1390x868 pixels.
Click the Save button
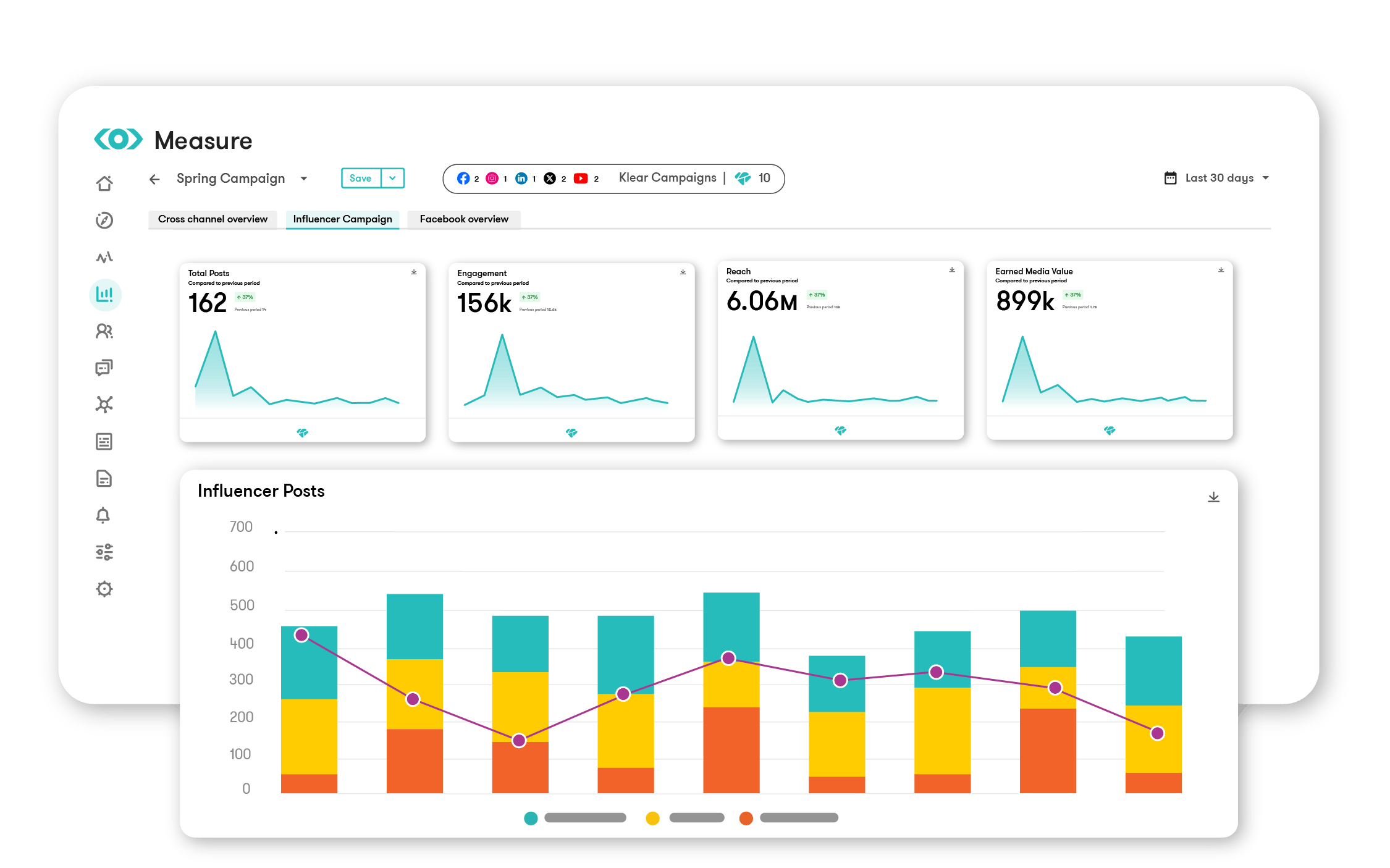point(360,178)
